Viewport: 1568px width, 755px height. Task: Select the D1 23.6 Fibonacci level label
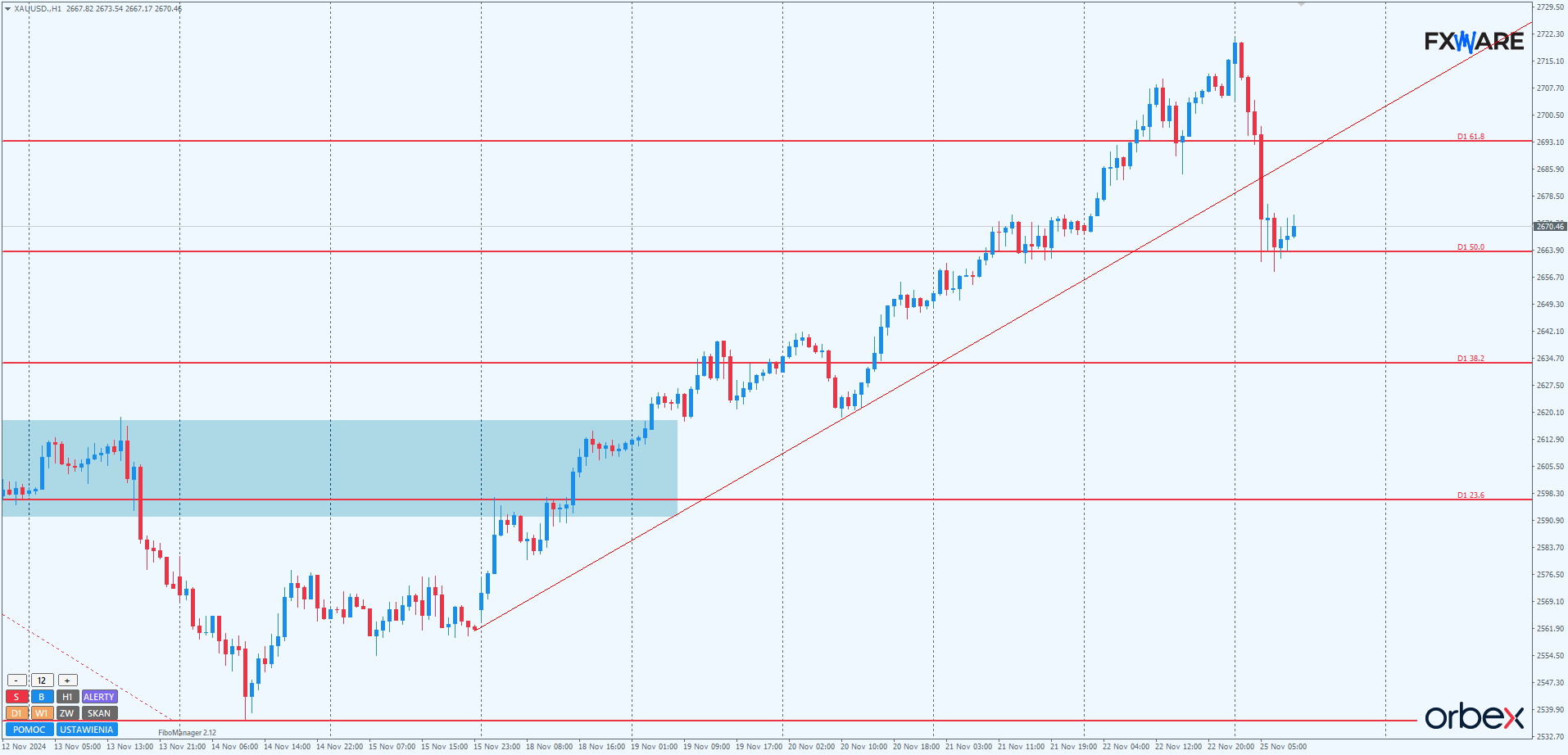pos(1471,495)
